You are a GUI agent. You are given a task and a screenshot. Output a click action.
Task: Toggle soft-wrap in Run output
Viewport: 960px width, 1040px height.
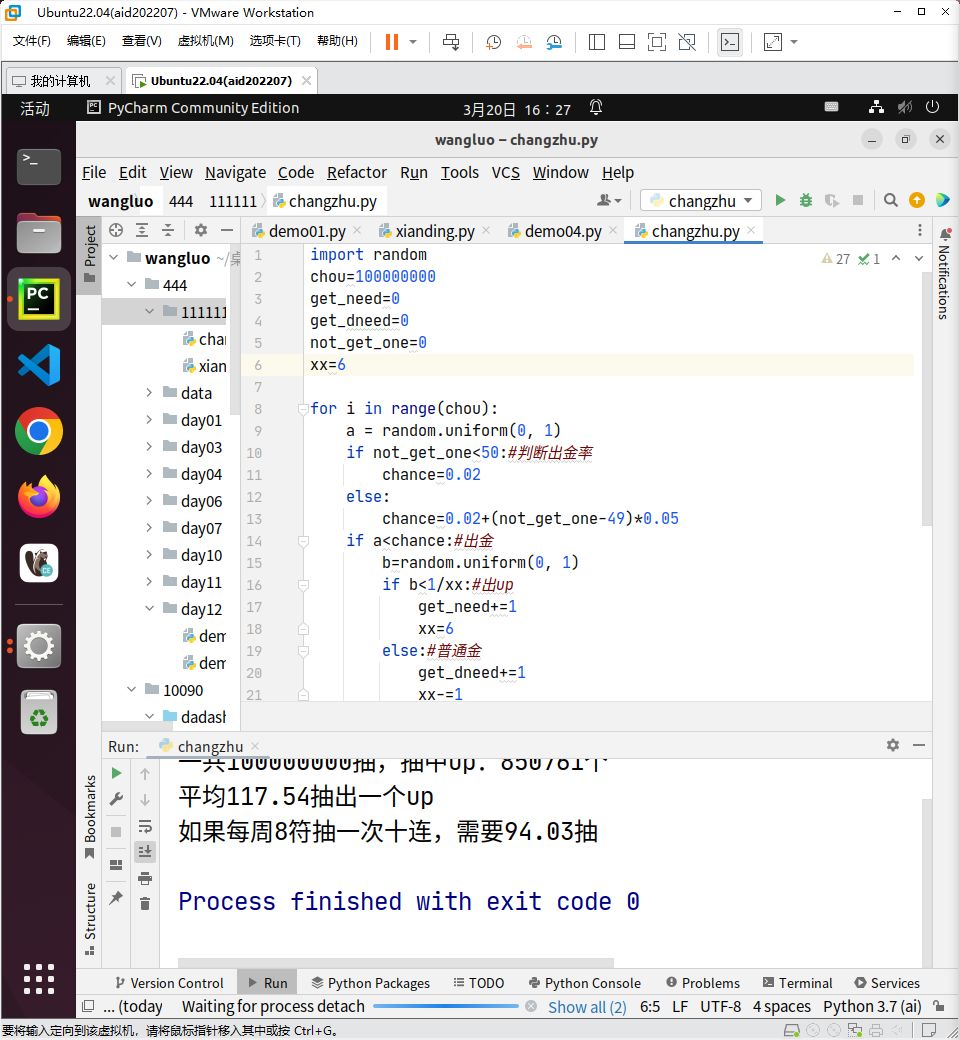click(145, 826)
